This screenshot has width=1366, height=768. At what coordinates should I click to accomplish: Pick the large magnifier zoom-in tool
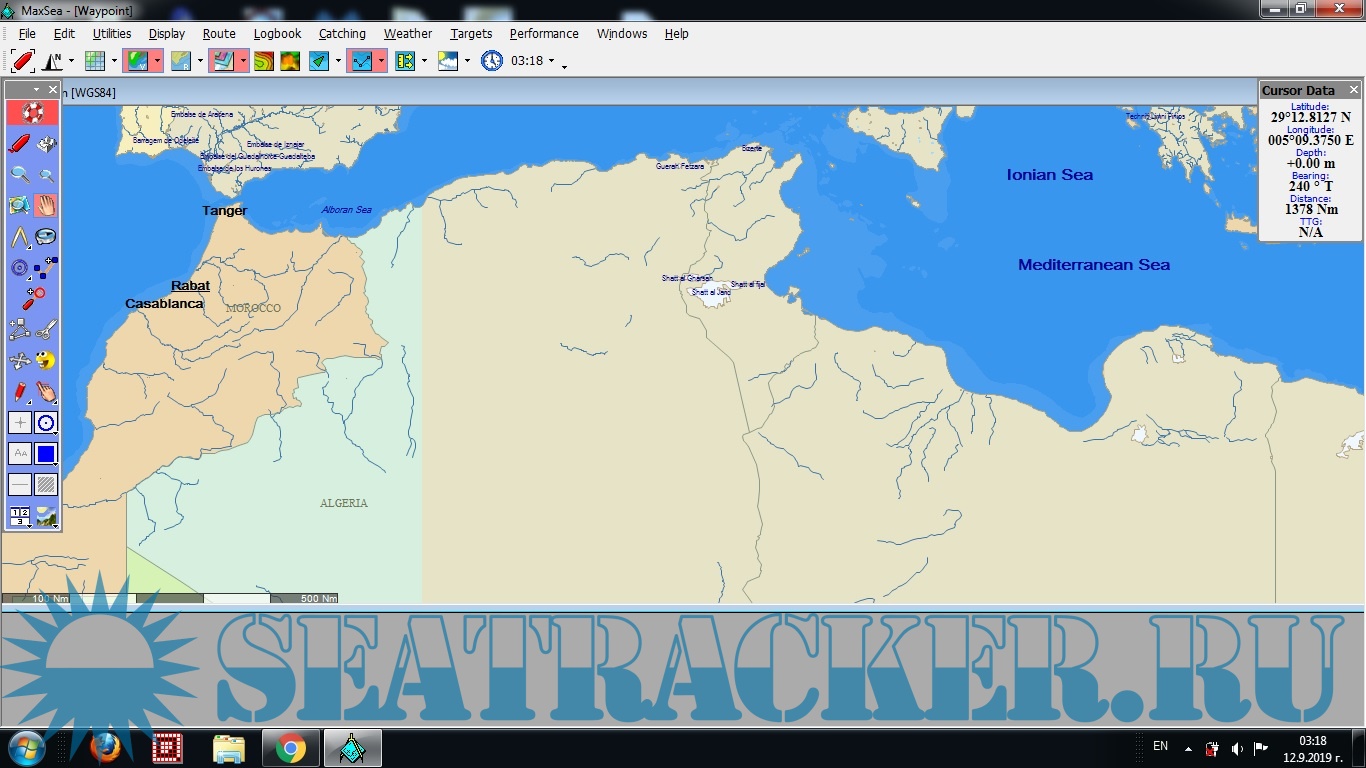[19, 175]
